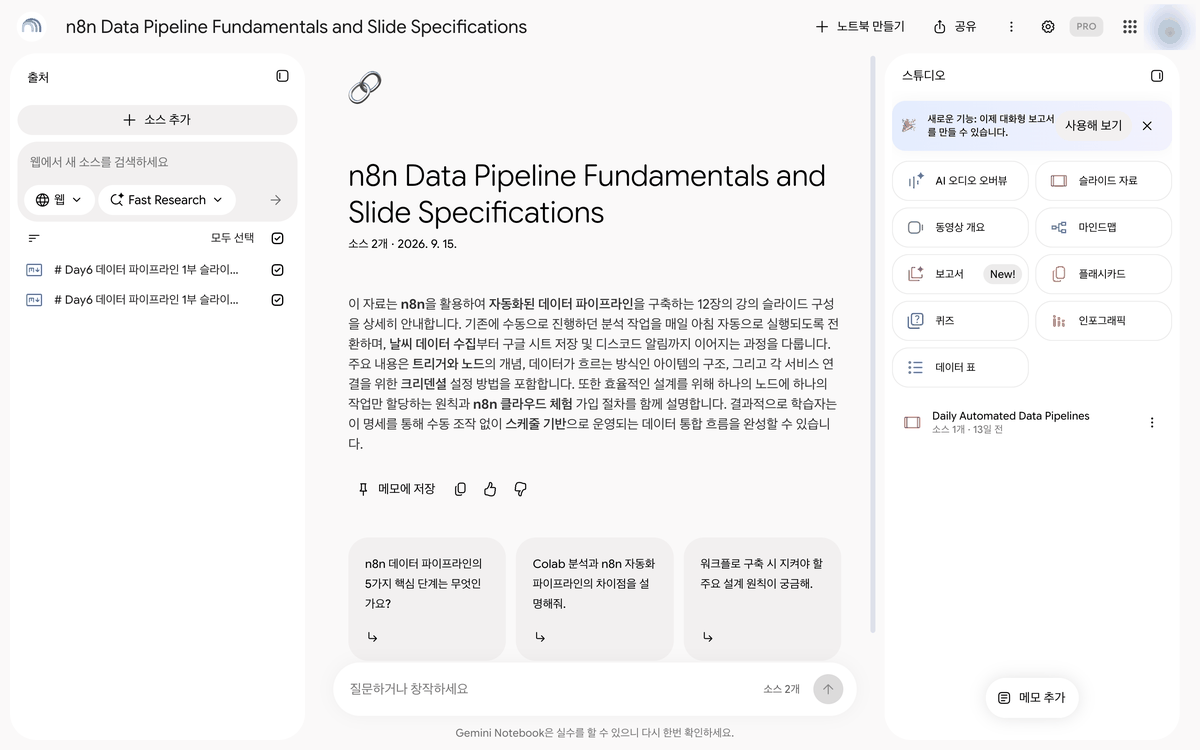Click the thumbs down icon

tap(520, 489)
